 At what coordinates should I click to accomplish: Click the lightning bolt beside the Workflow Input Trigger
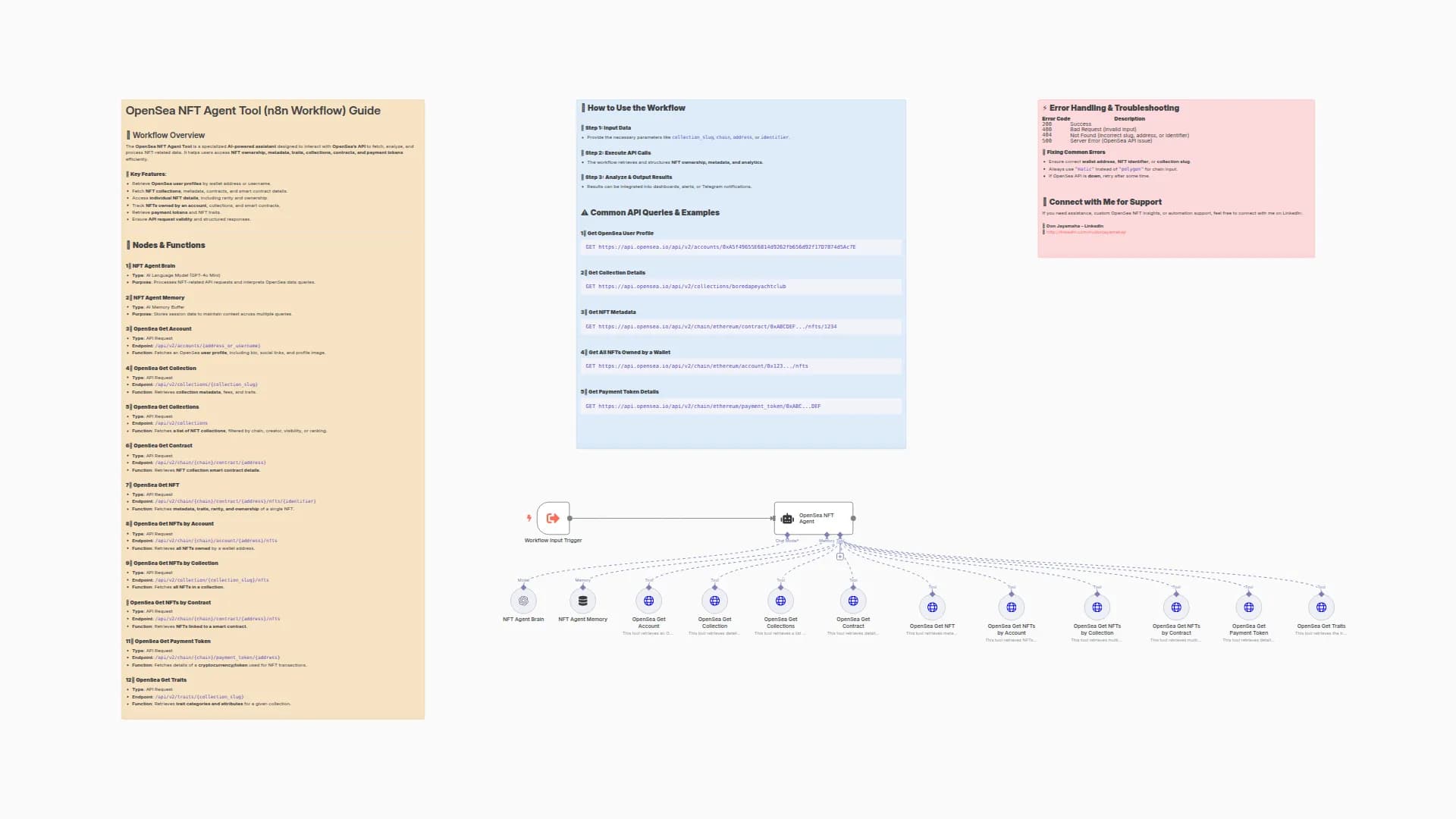point(529,518)
